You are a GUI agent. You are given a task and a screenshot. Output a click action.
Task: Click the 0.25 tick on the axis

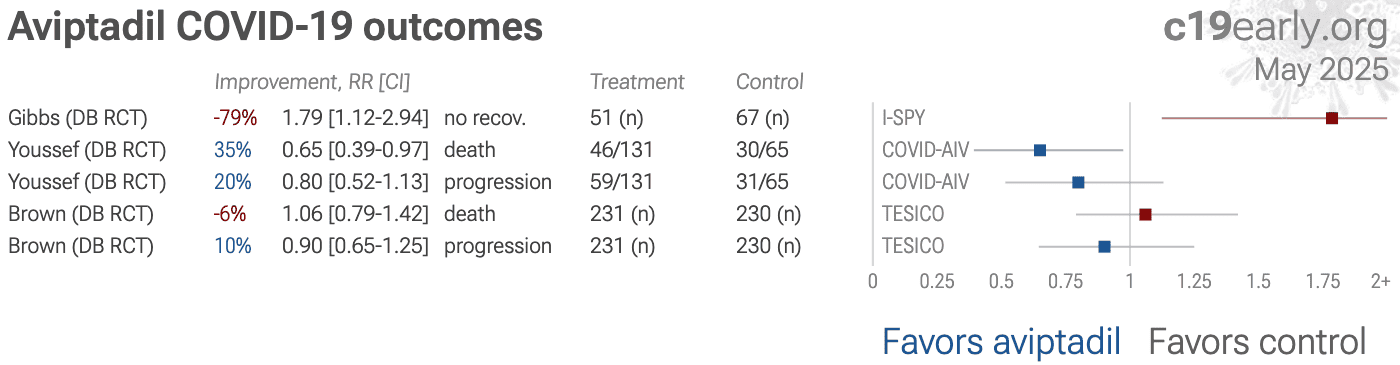coord(937,281)
